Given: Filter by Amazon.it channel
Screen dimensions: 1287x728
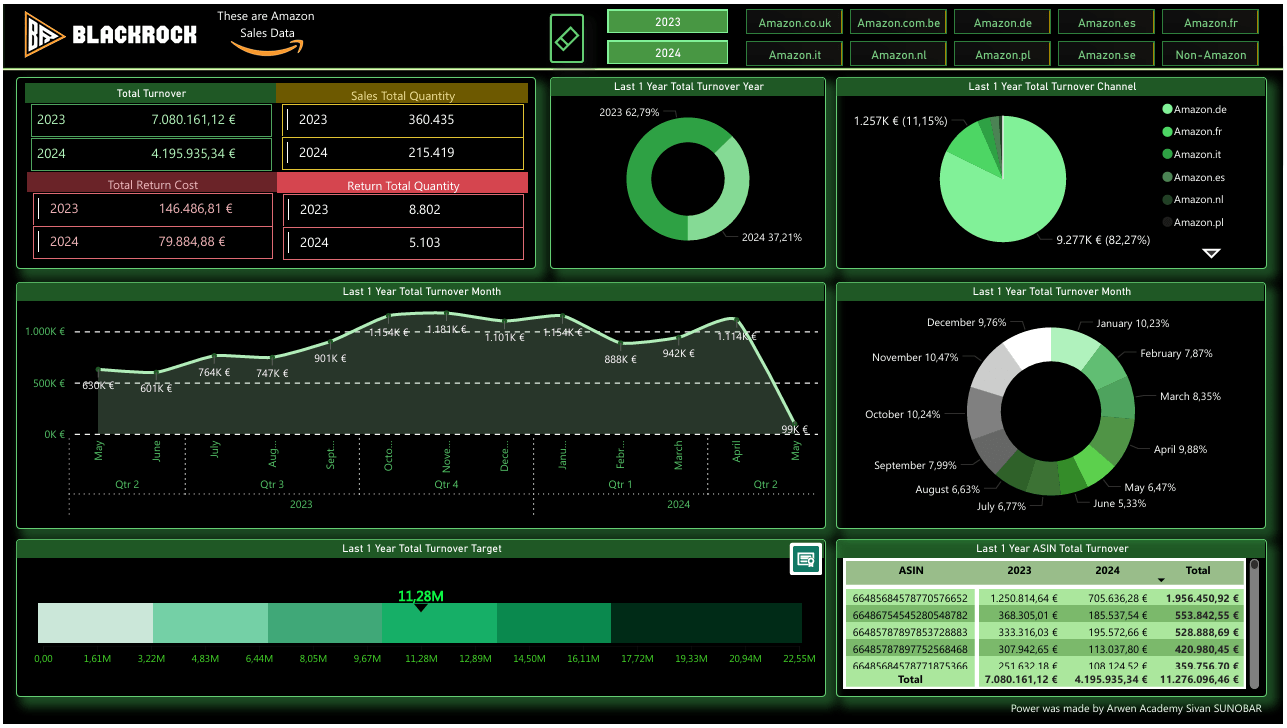Looking at the screenshot, I should [795, 55].
